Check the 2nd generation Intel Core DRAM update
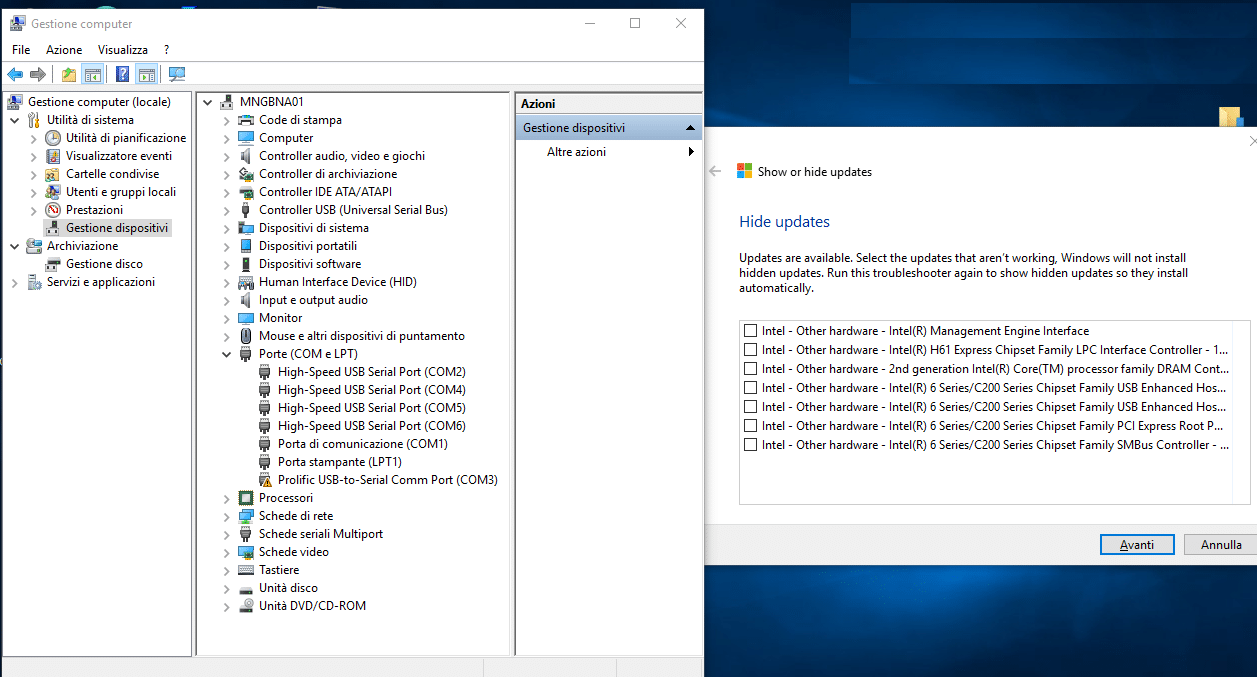This screenshot has height=677, width=1257. (750, 369)
